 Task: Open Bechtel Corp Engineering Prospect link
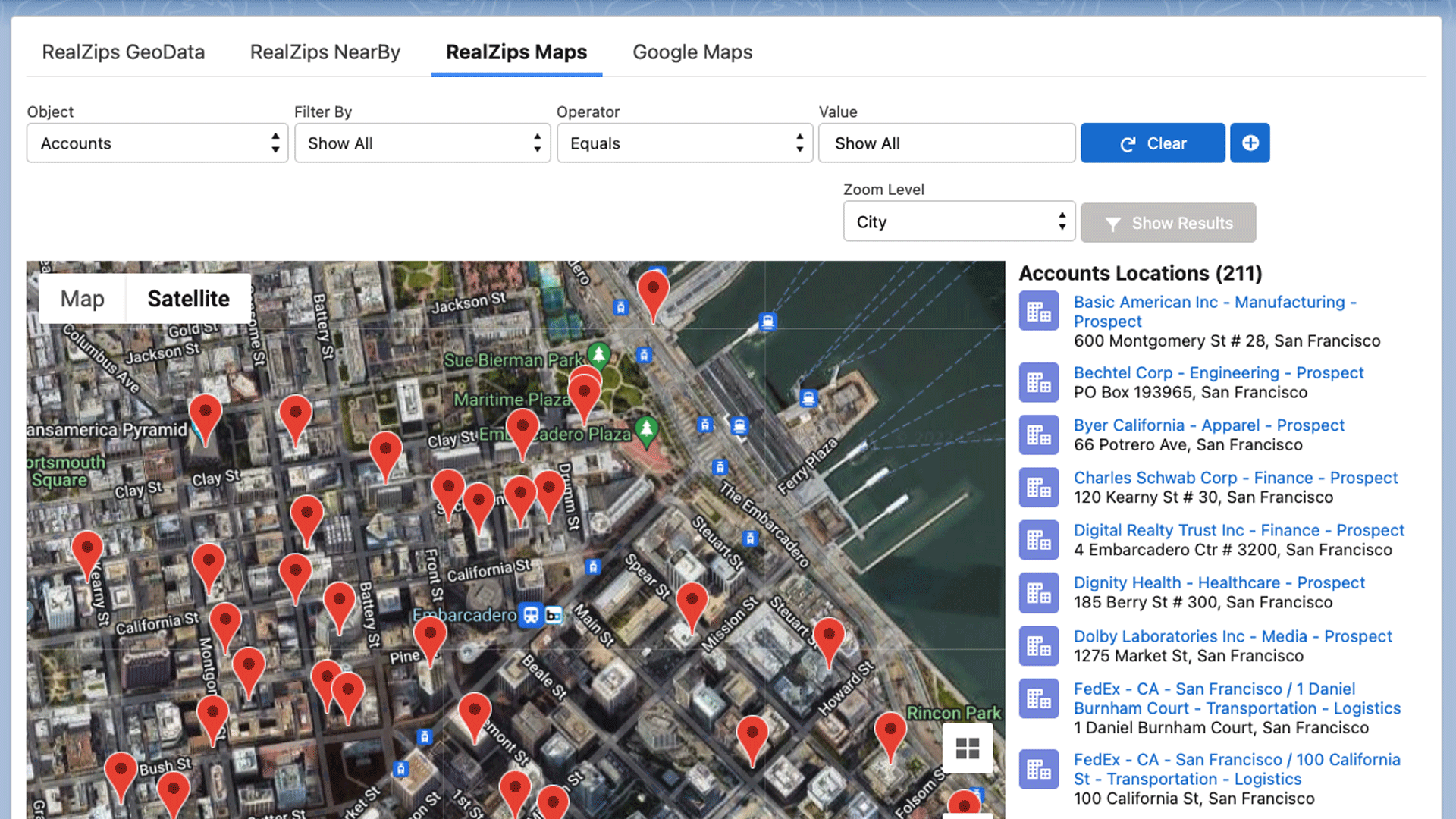(x=1218, y=373)
